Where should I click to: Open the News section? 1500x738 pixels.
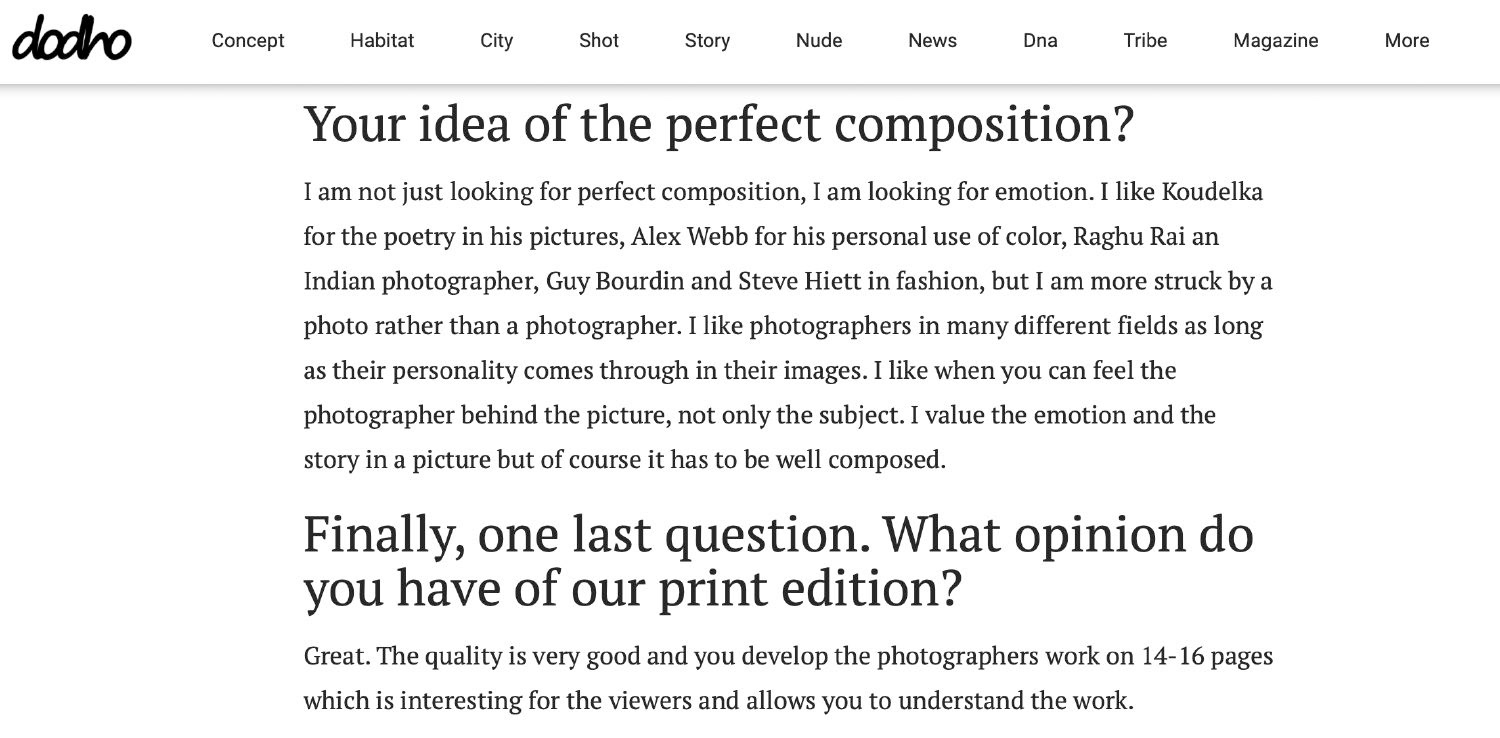point(932,41)
